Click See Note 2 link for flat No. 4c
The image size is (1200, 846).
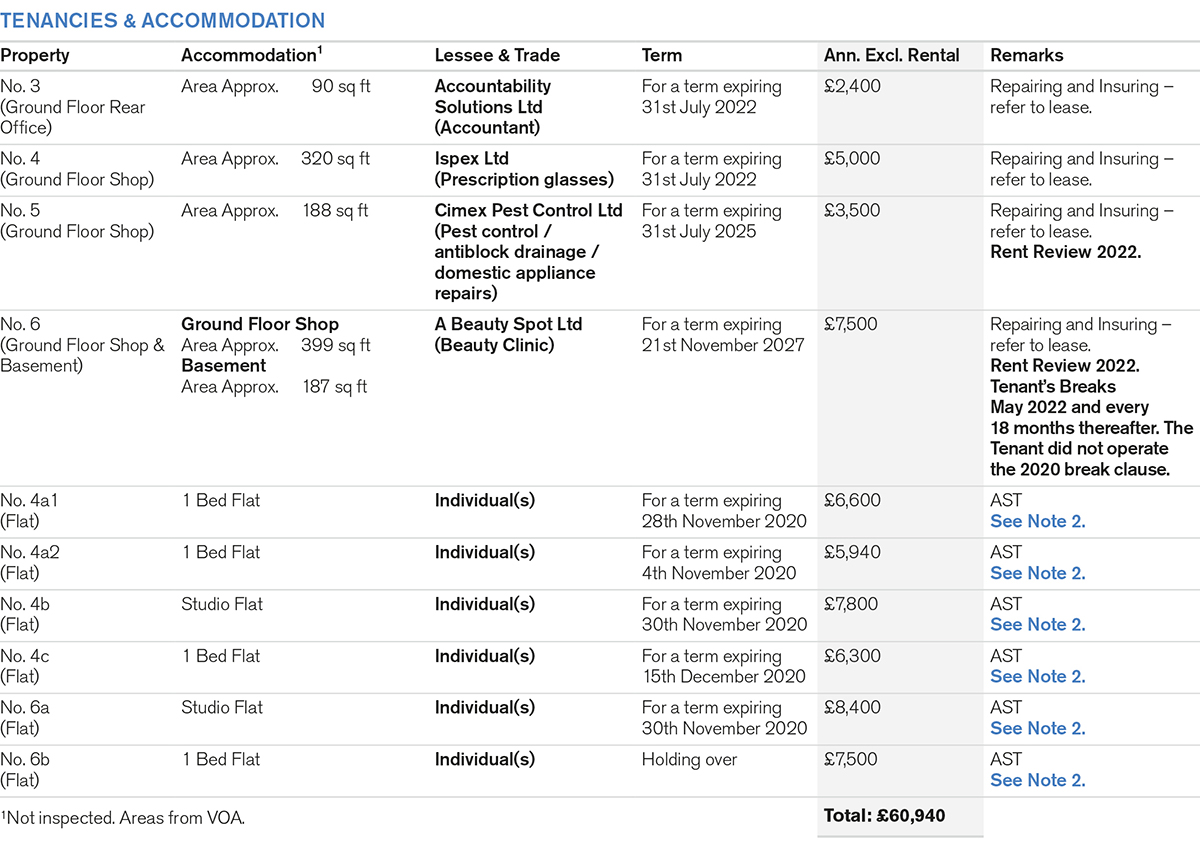pos(1037,677)
